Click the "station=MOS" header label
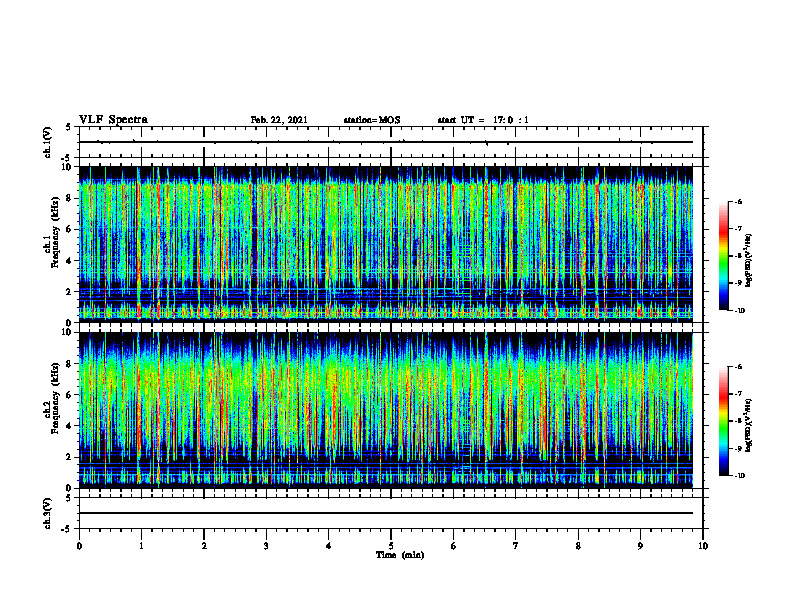The width and height of the screenshot is (792, 612). click(x=372, y=120)
